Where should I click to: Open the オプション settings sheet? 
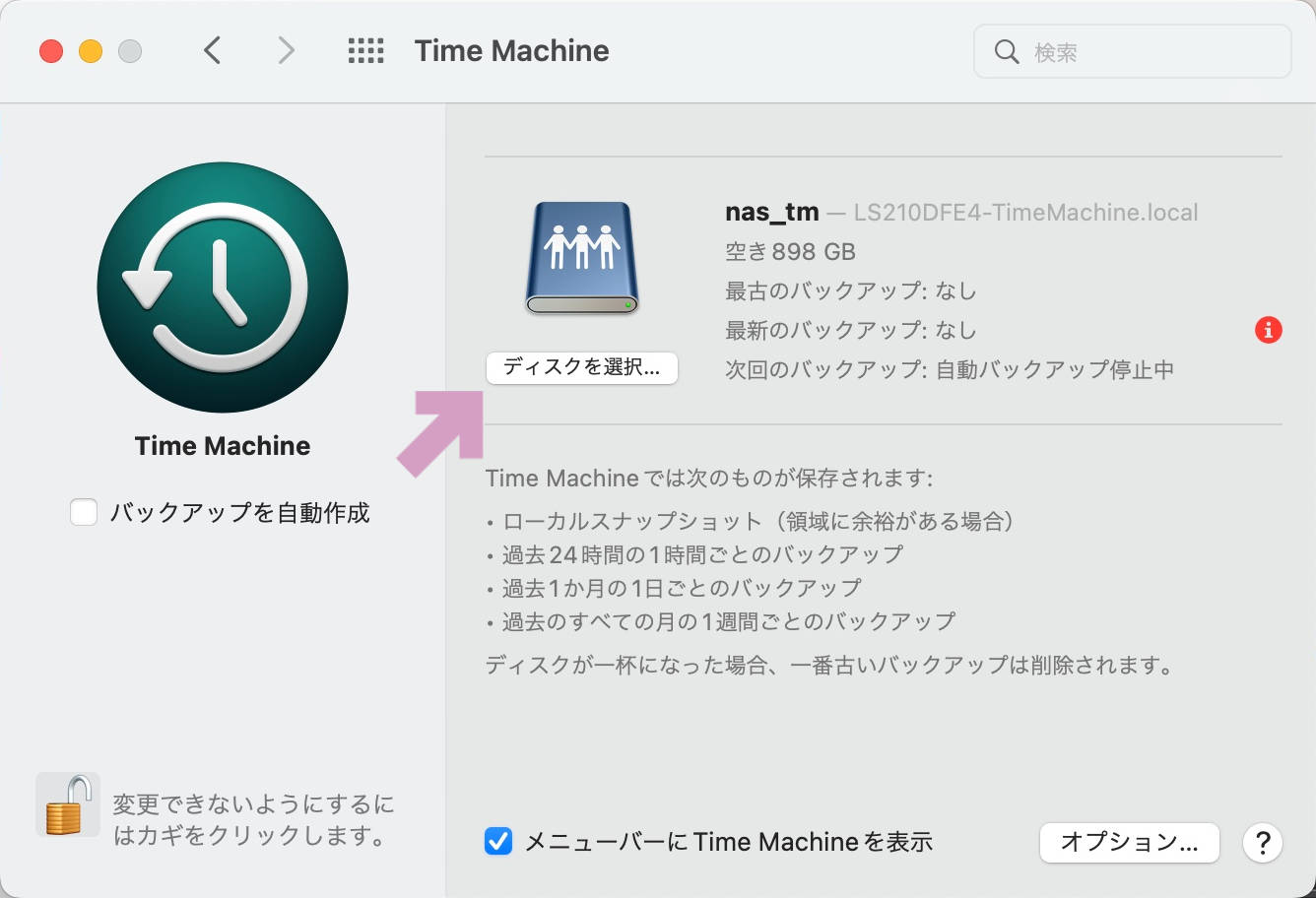(1129, 843)
